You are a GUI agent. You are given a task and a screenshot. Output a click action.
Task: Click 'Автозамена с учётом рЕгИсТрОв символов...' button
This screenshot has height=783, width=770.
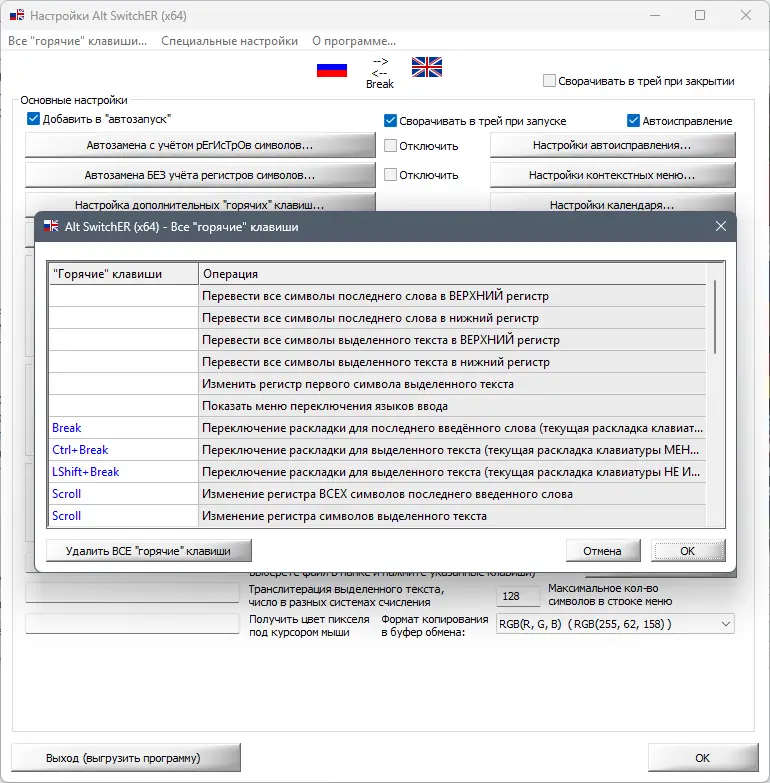point(200,145)
